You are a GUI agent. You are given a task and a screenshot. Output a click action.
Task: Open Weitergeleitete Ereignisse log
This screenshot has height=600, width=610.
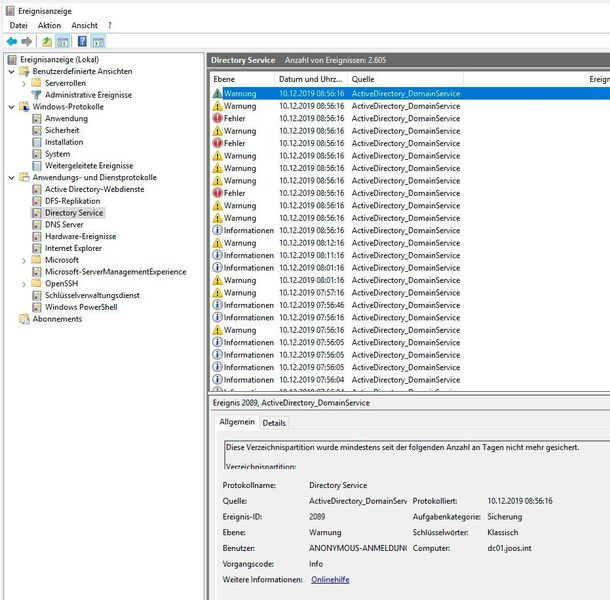[89, 166]
